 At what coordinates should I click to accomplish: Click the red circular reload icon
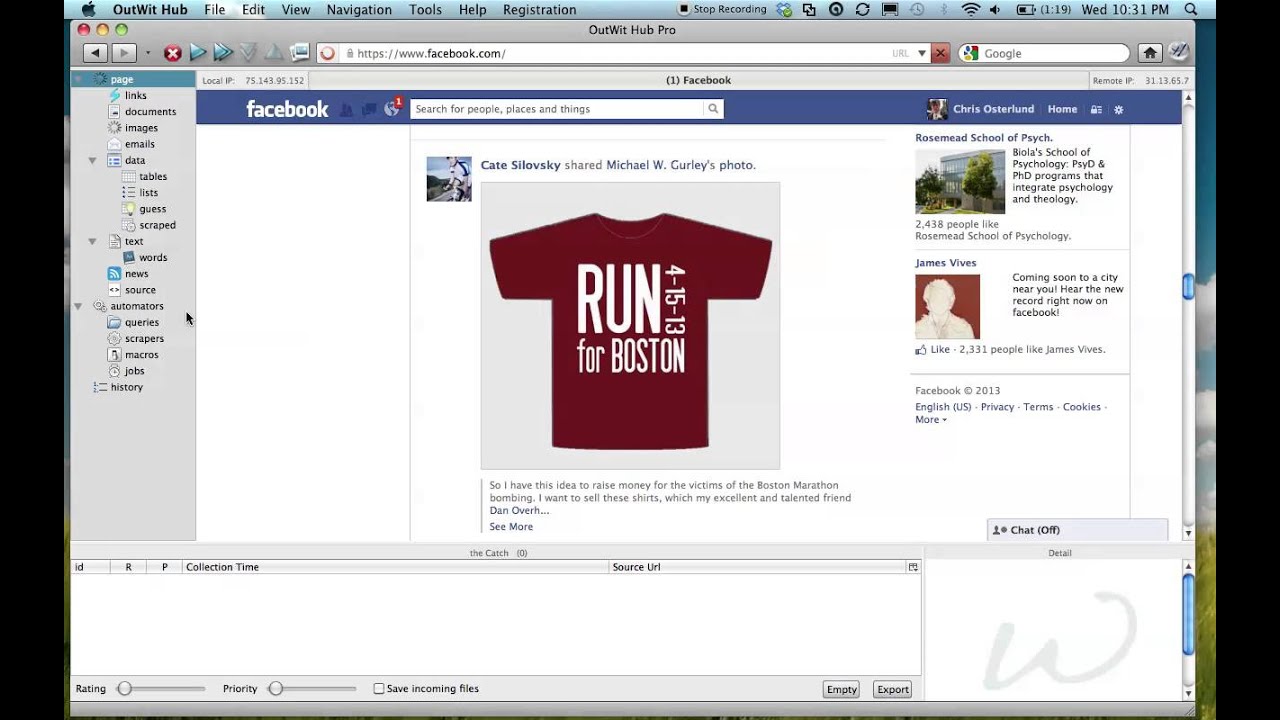pos(327,54)
